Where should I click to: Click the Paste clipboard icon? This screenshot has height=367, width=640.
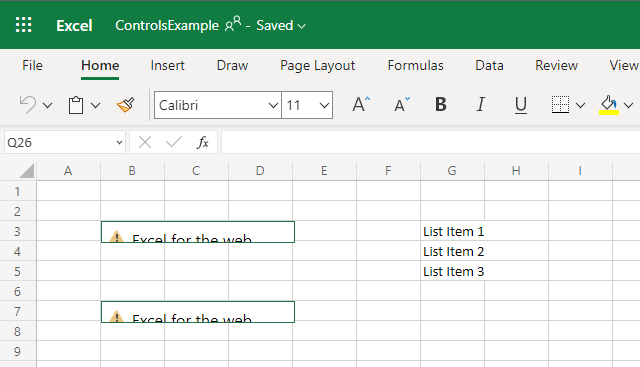[x=76, y=105]
